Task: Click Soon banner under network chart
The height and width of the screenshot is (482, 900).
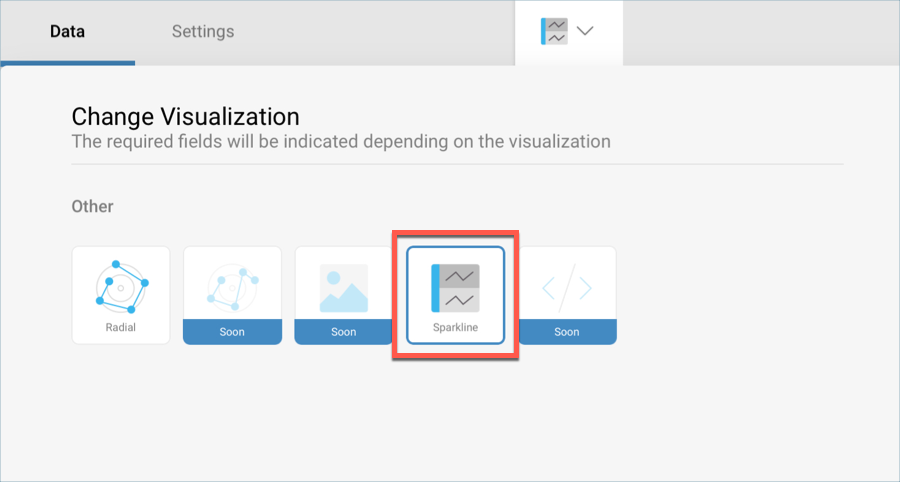Action: coord(232,332)
